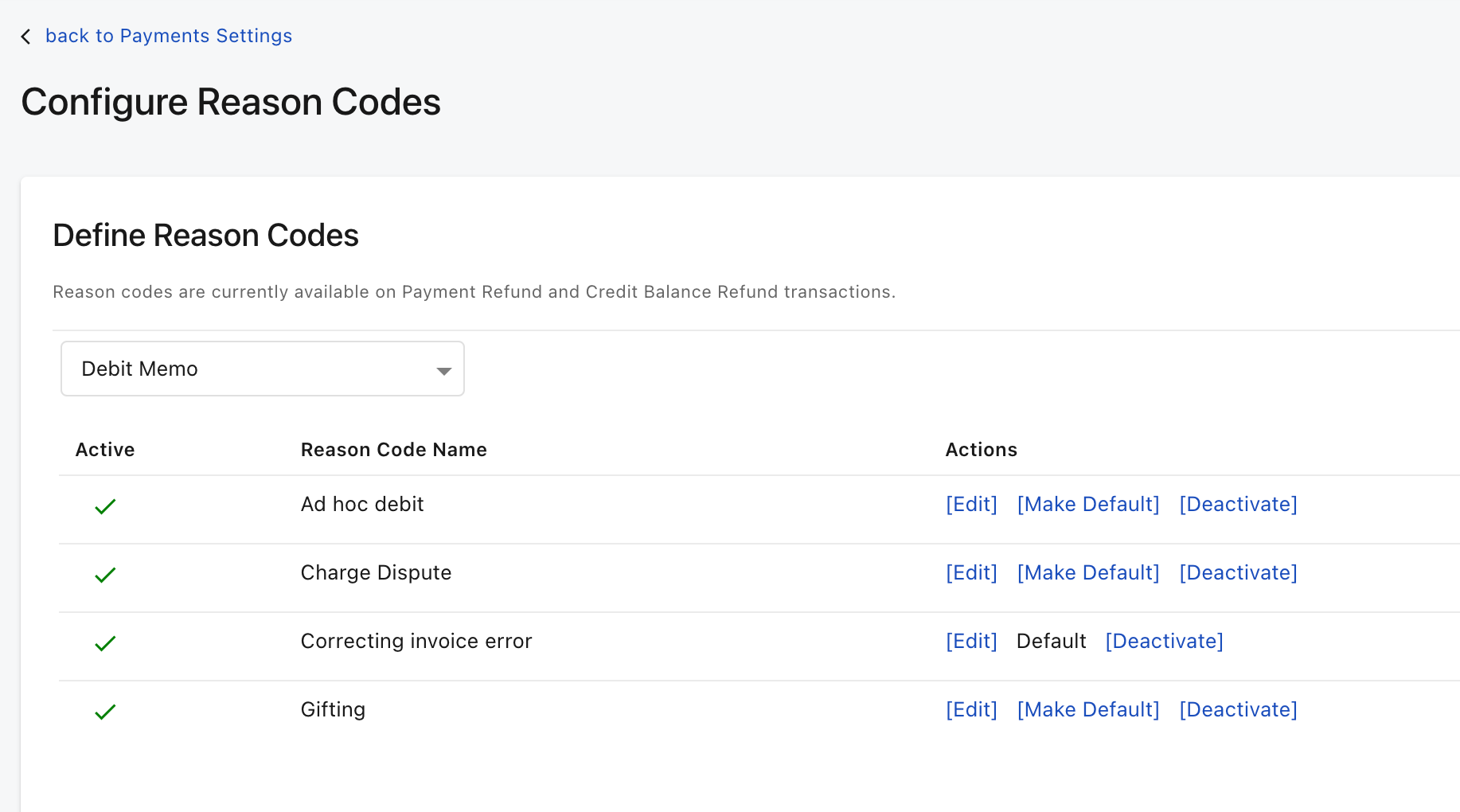The width and height of the screenshot is (1460, 812).
Task: Click the dropdown arrow next to Debit Memo
Action: point(443,370)
